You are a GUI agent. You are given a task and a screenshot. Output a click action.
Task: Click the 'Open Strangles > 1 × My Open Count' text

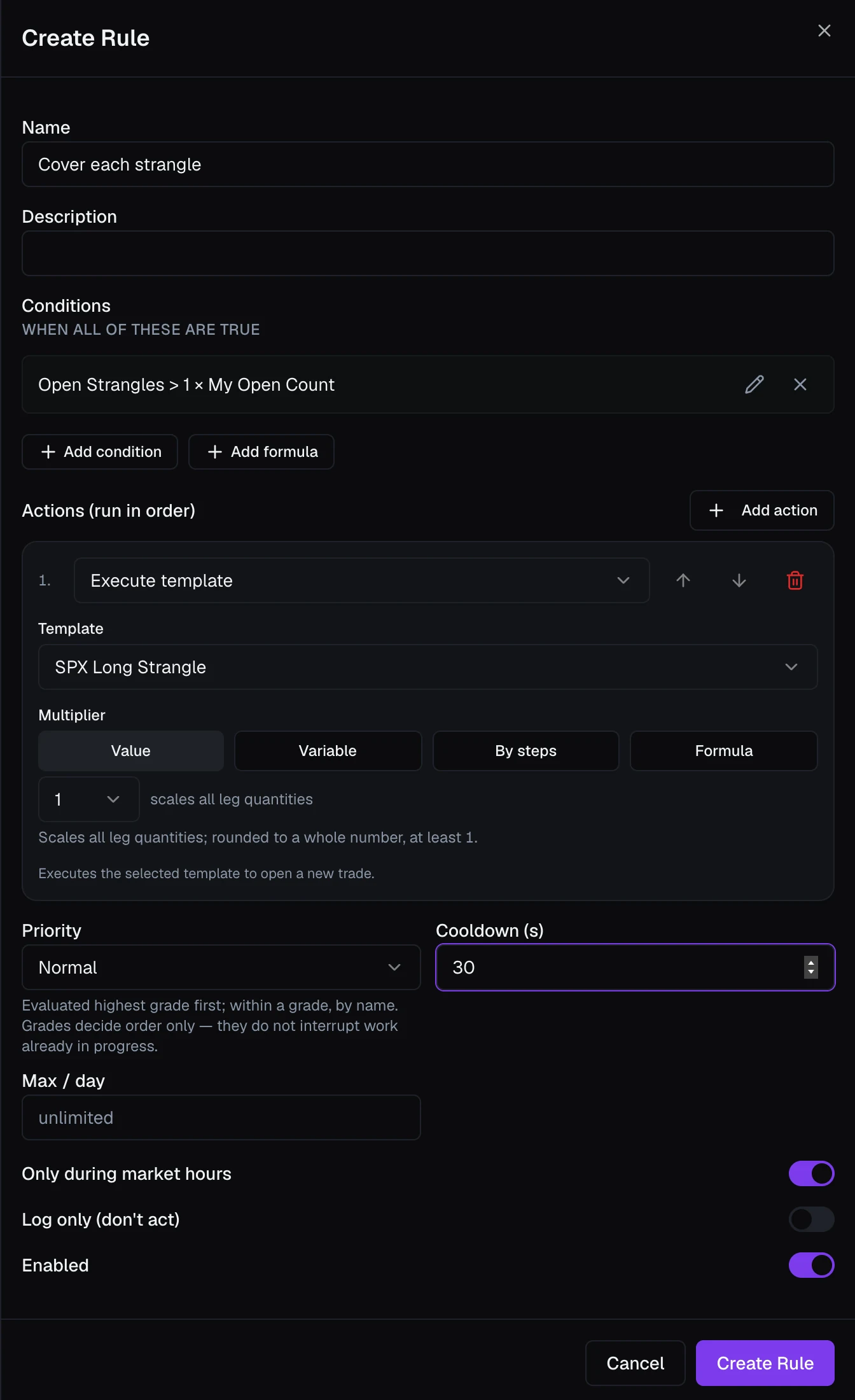[x=186, y=385]
